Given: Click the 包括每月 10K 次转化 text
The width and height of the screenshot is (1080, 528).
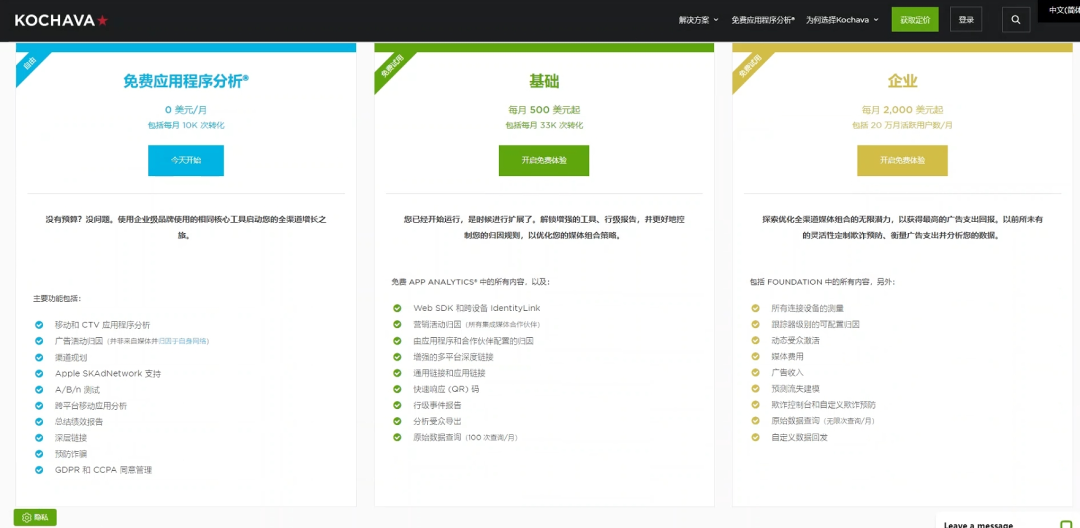Looking at the screenshot, I should [x=186, y=125].
